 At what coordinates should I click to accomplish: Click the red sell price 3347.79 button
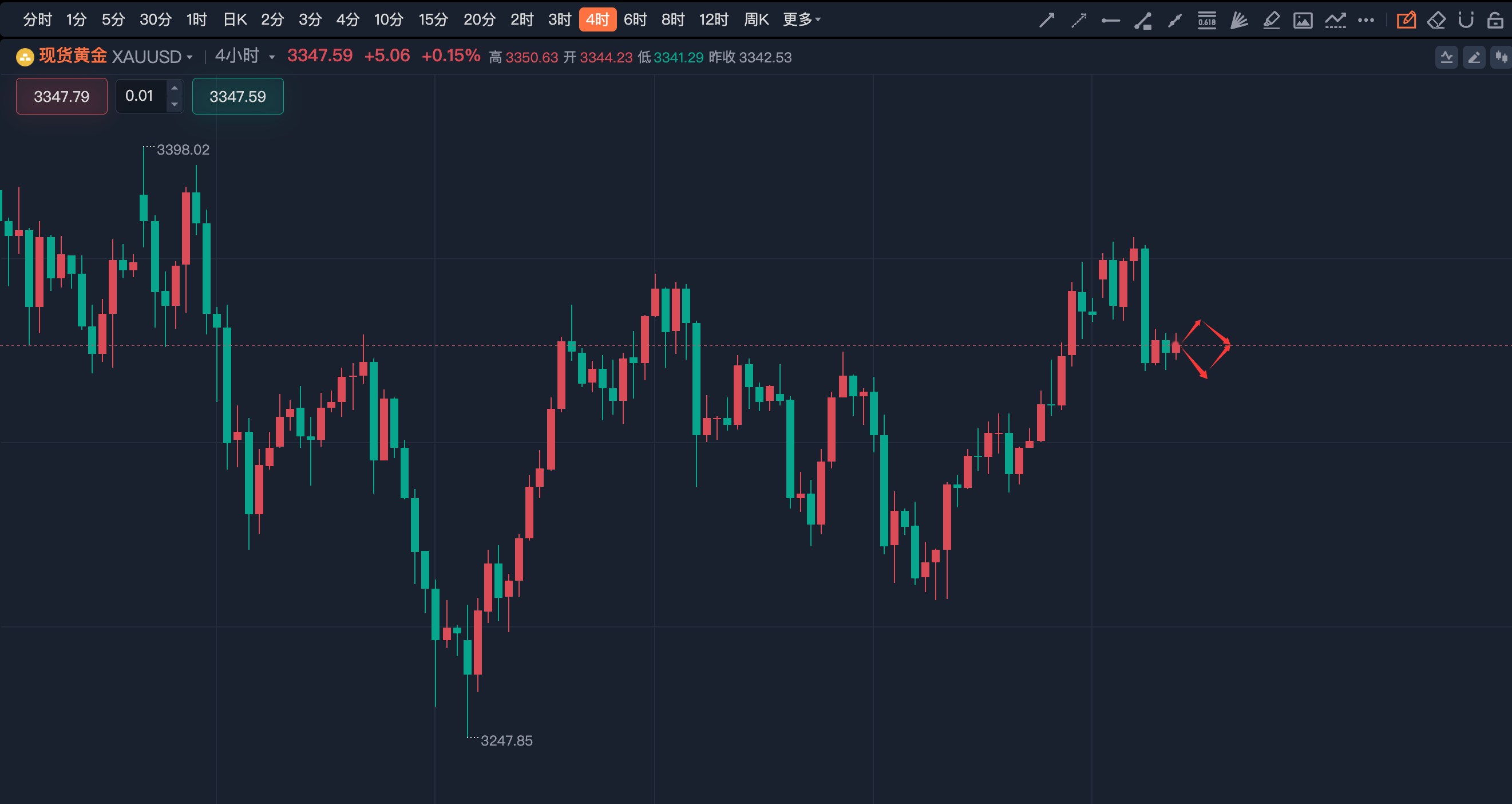(62, 96)
